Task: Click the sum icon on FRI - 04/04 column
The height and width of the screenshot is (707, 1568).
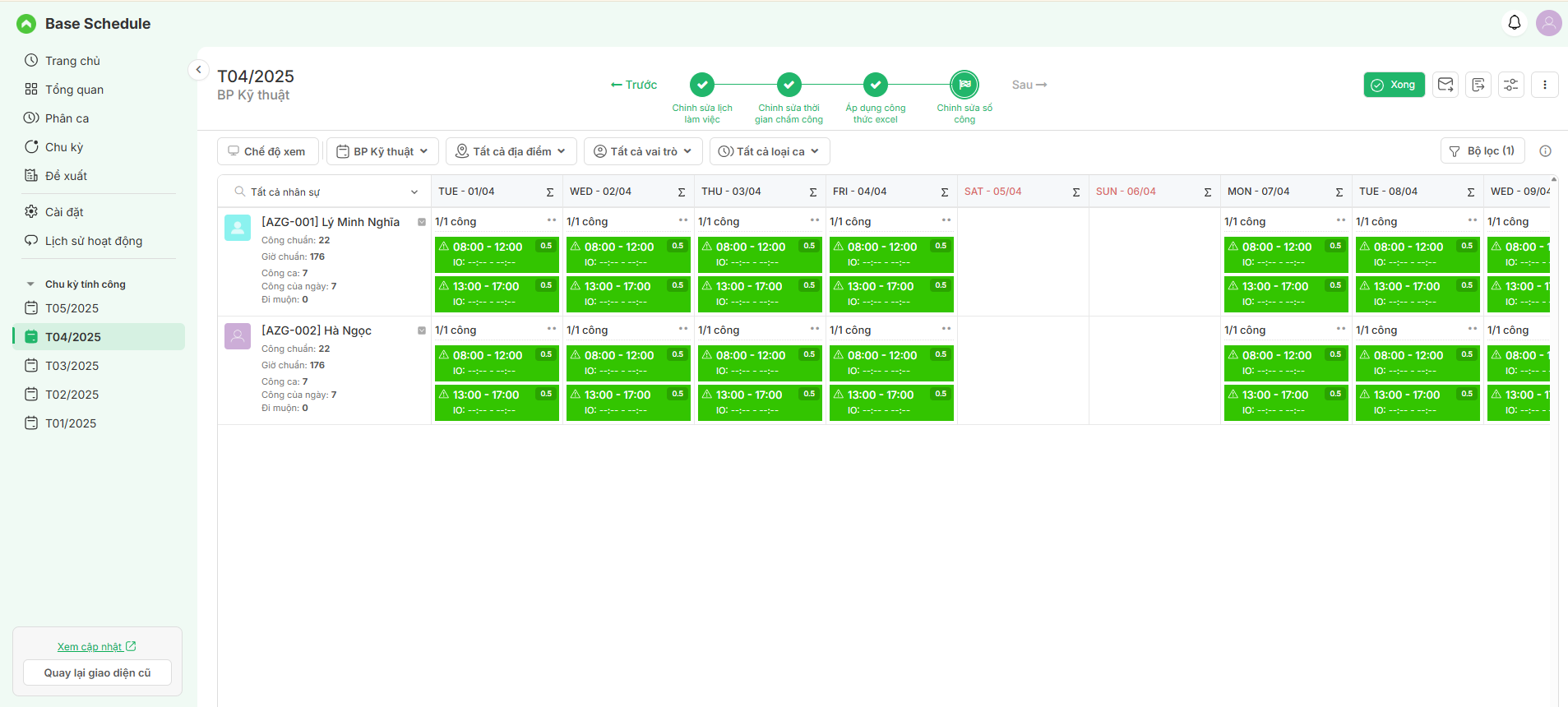Action: tap(945, 192)
